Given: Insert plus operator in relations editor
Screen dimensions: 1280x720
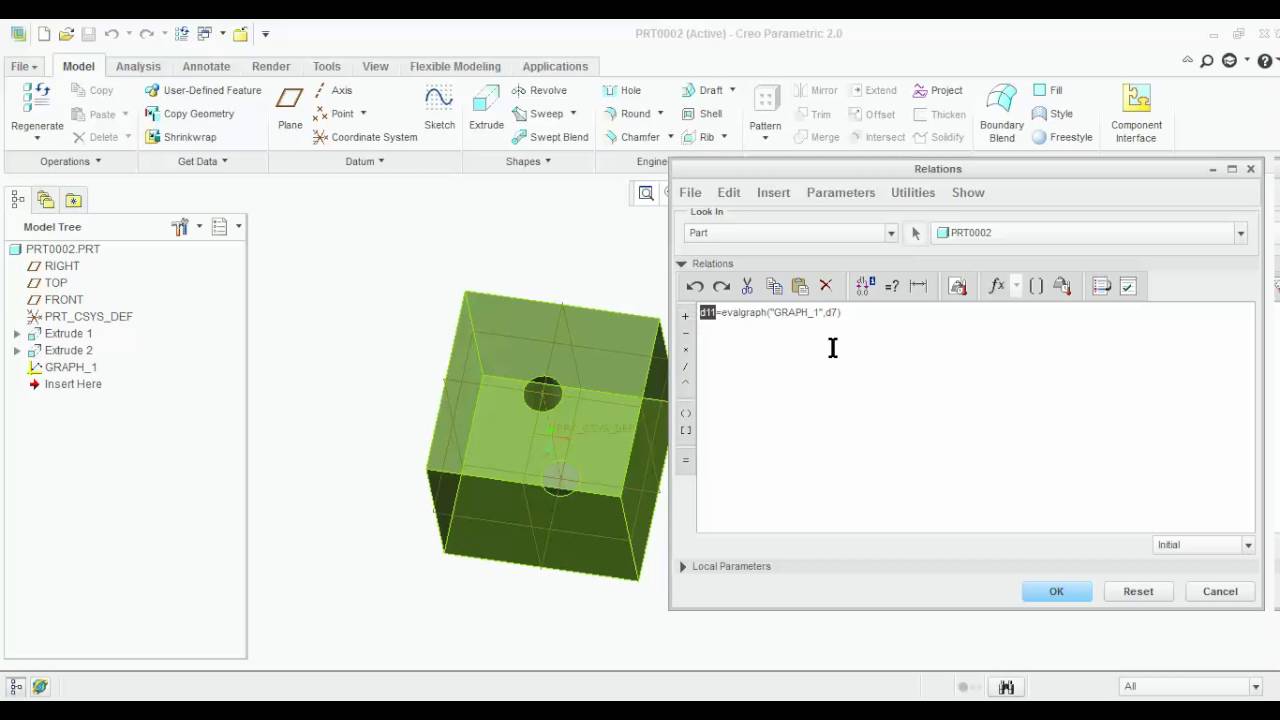Looking at the screenshot, I should [x=685, y=316].
